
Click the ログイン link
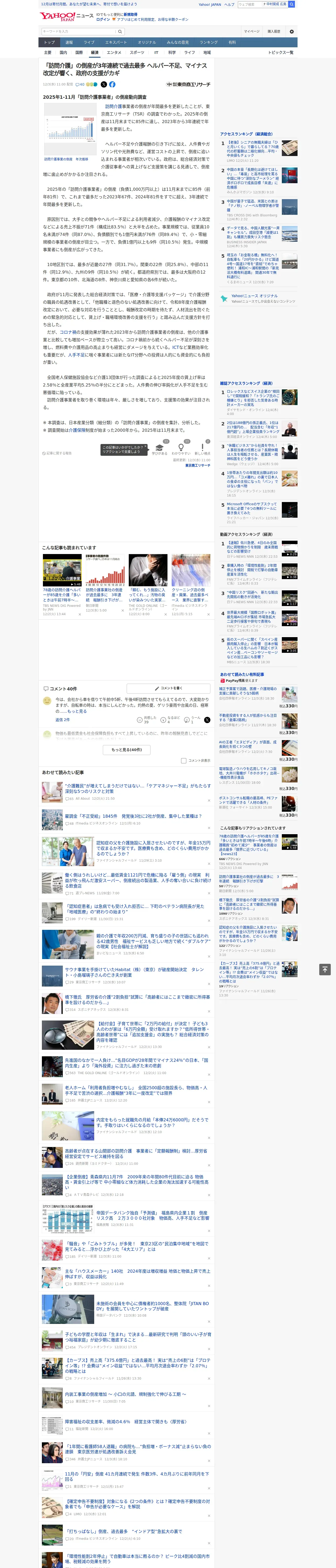[x=103, y=20]
